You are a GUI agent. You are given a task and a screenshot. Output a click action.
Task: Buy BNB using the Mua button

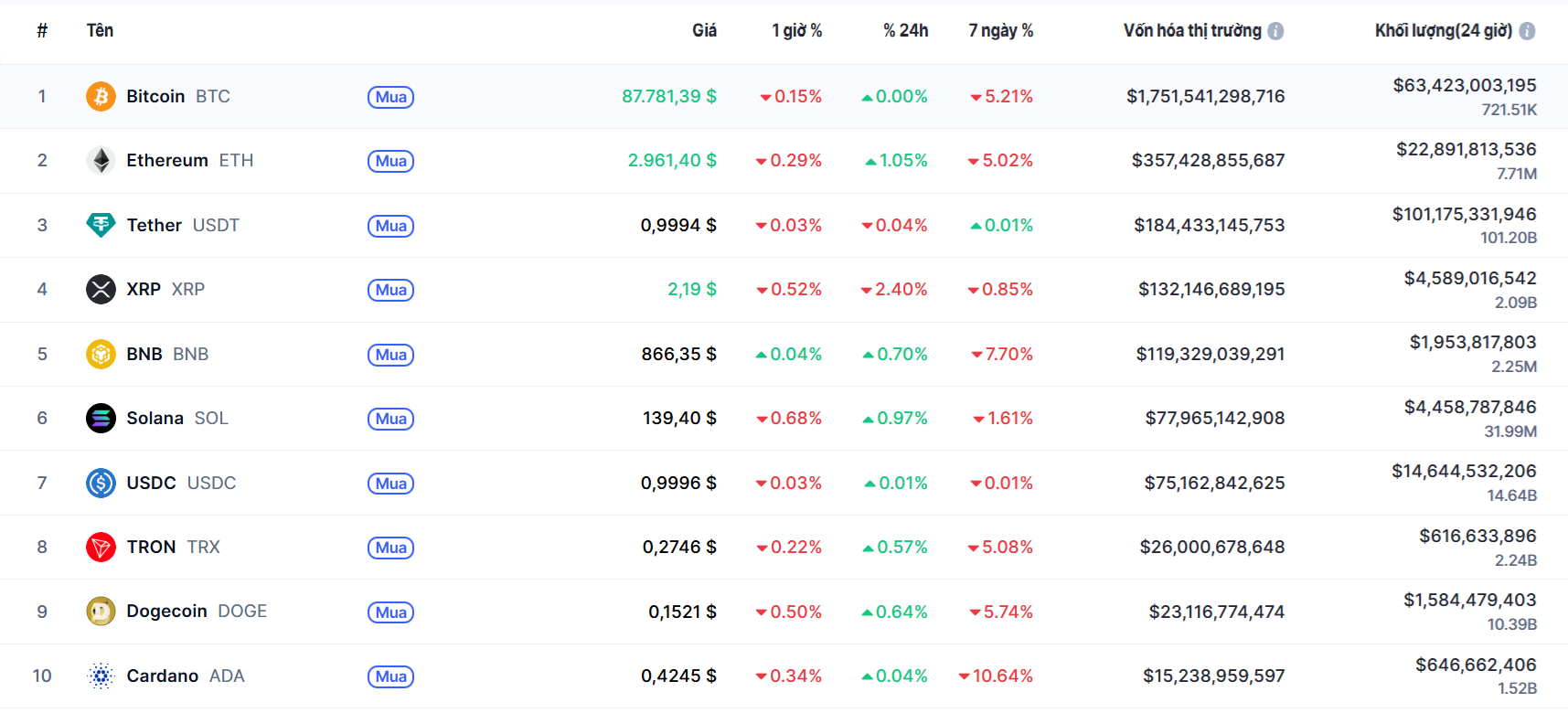point(391,355)
